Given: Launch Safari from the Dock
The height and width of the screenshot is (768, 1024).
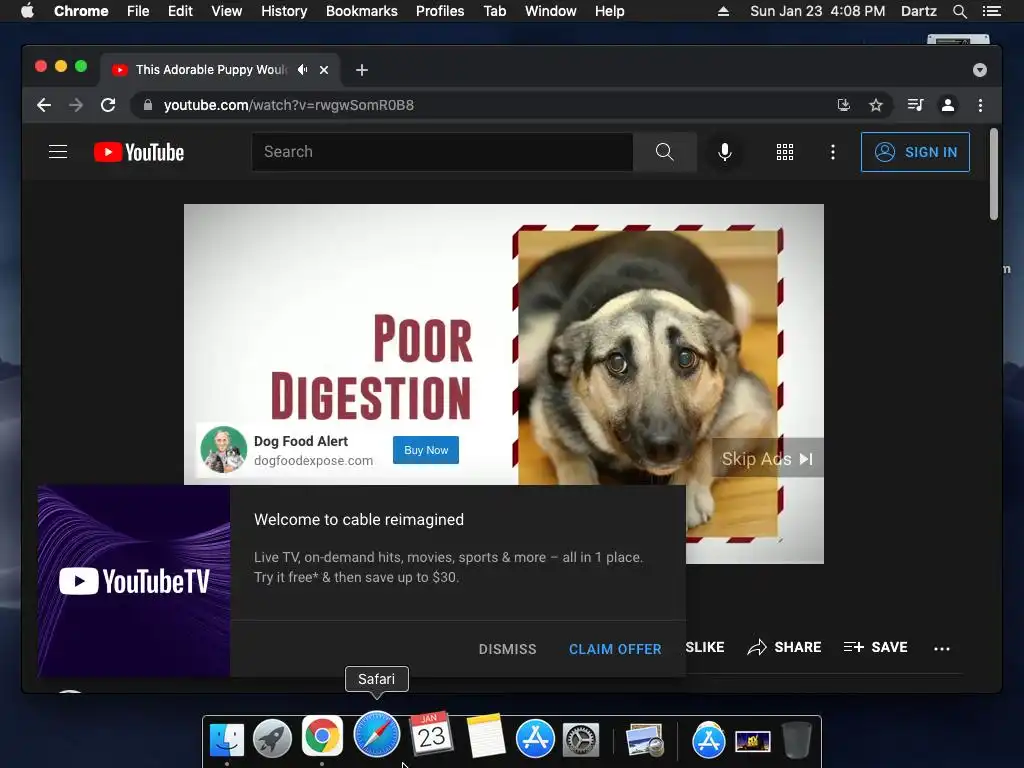Looking at the screenshot, I should (377, 735).
